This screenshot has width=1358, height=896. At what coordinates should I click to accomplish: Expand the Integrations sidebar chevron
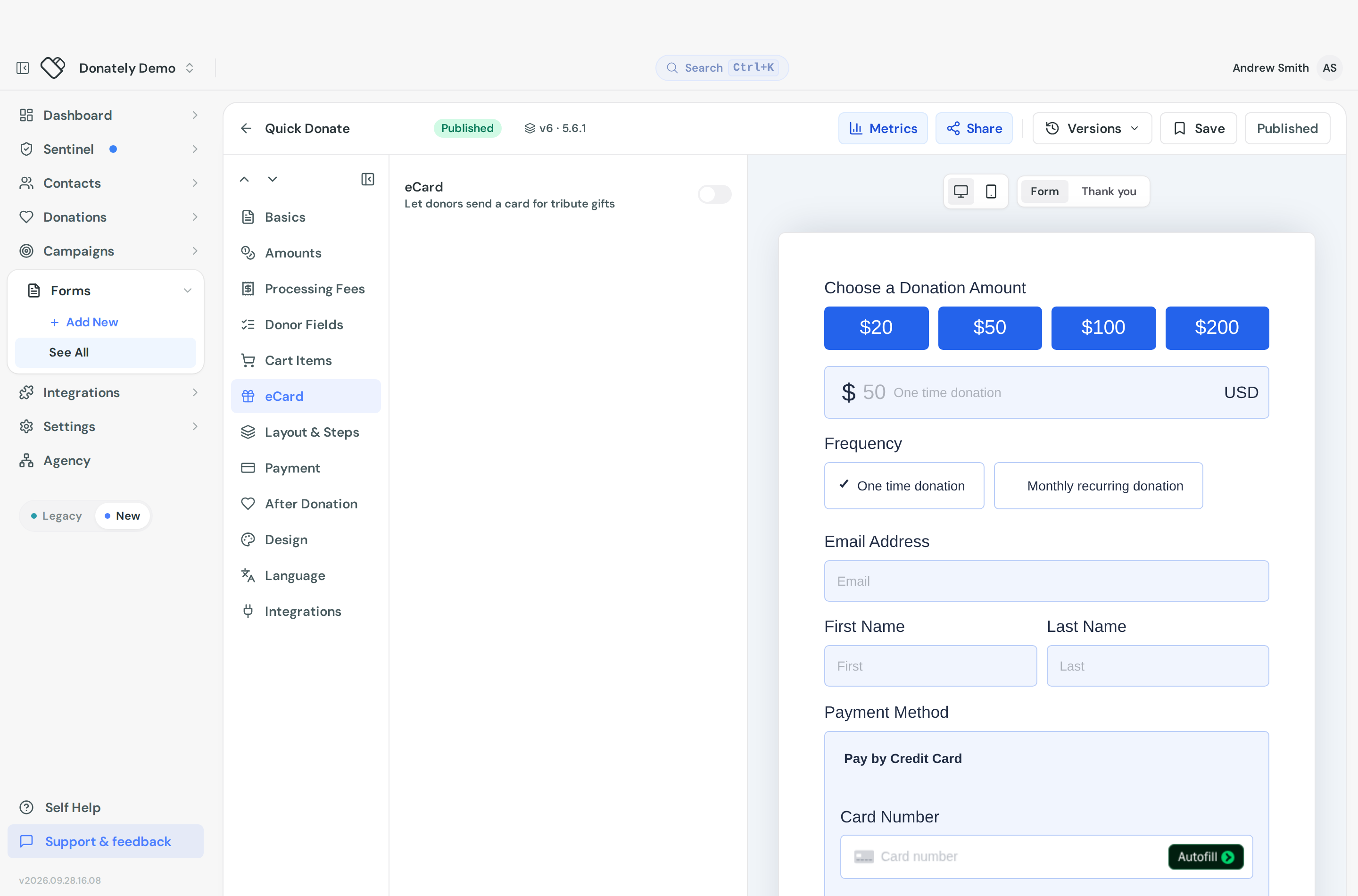click(195, 392)
